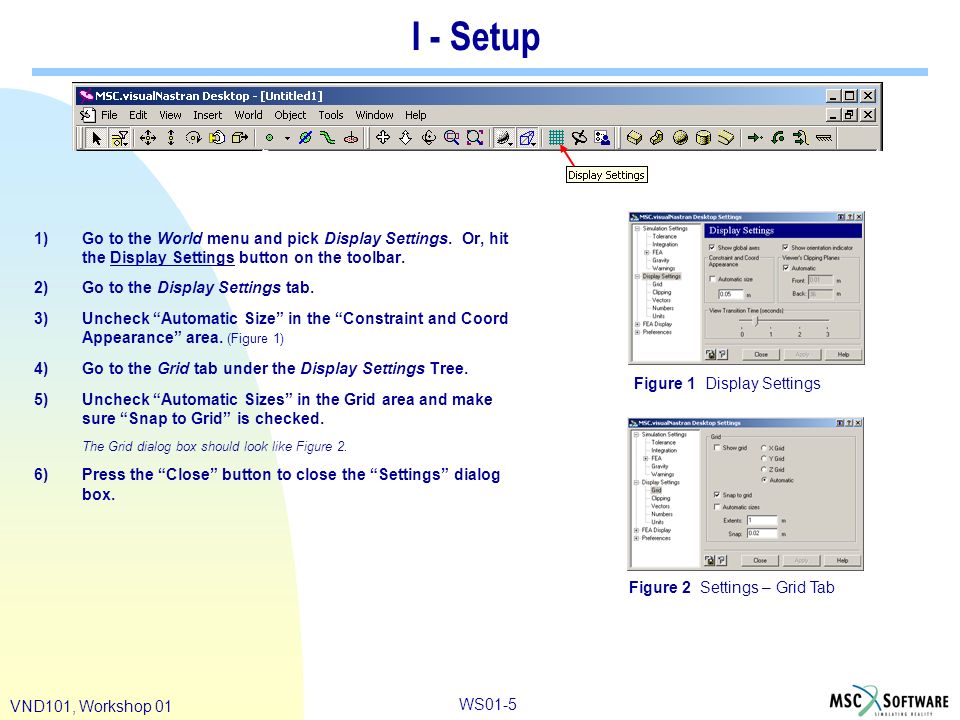Open the Object menu

tap(290, 115)
